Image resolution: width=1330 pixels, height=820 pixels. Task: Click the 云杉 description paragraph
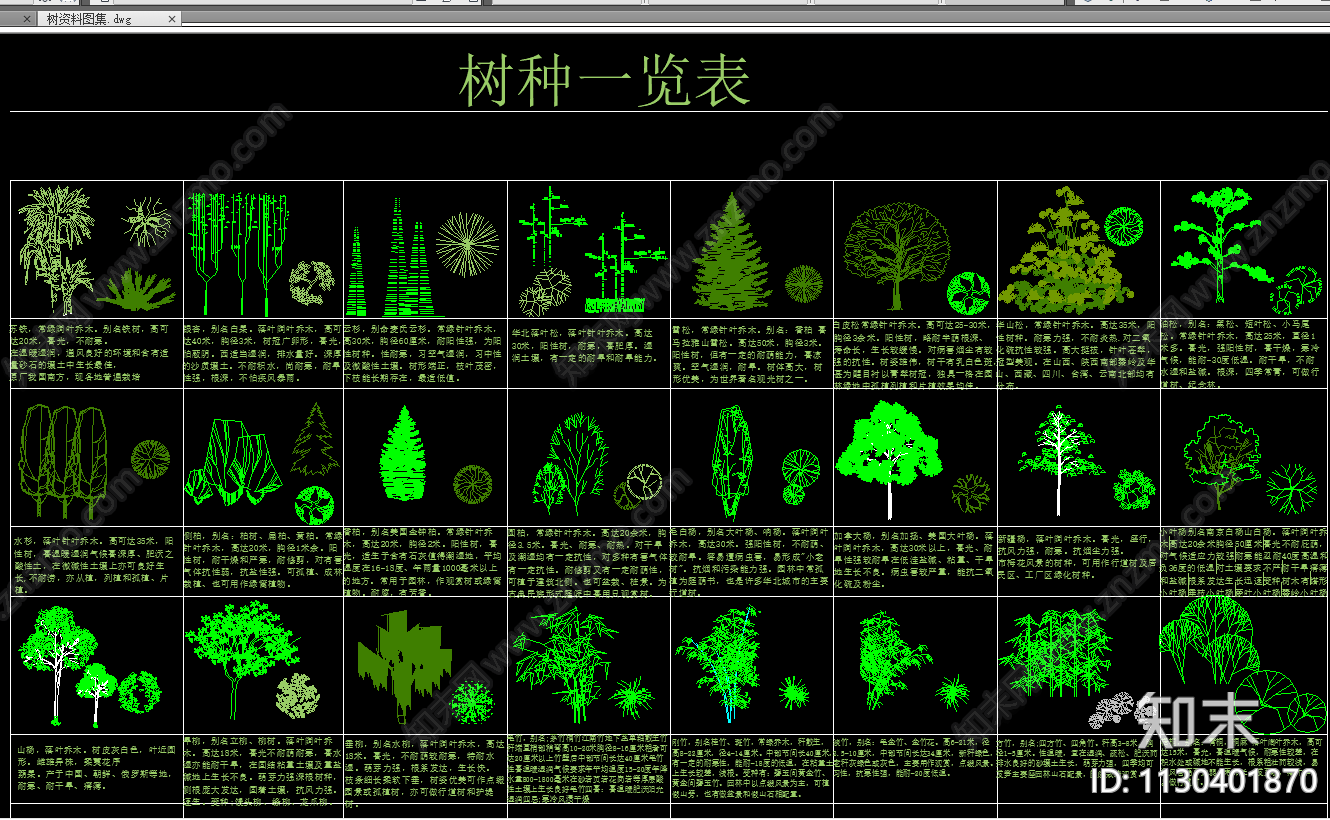click(422, 352)
